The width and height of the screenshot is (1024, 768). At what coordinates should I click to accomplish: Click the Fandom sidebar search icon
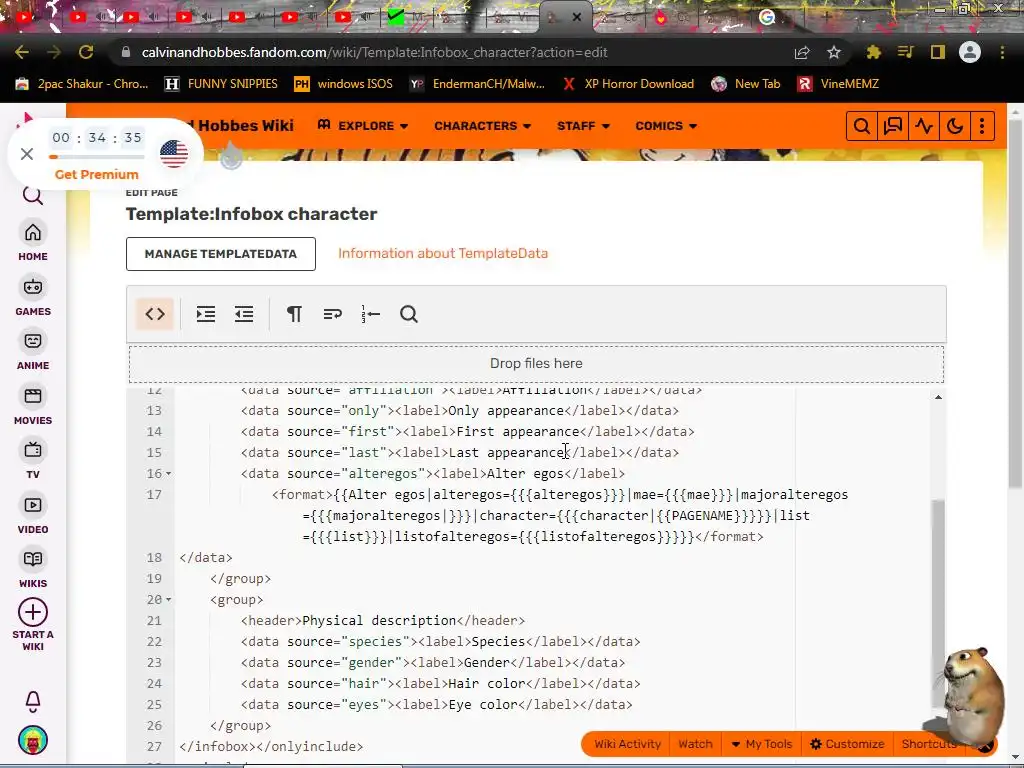click(33, 195)
